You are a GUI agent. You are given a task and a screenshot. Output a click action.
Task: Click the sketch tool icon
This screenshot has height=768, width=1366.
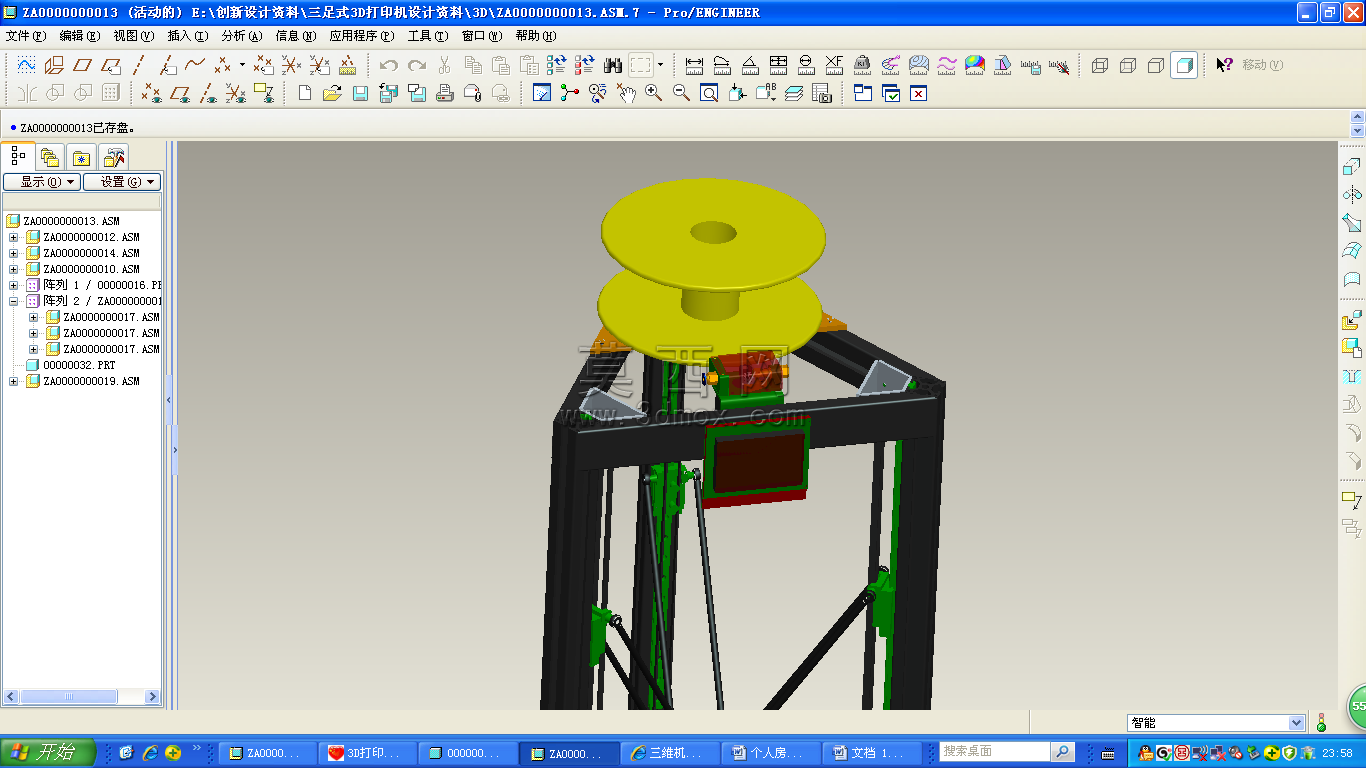coord(27,65)
